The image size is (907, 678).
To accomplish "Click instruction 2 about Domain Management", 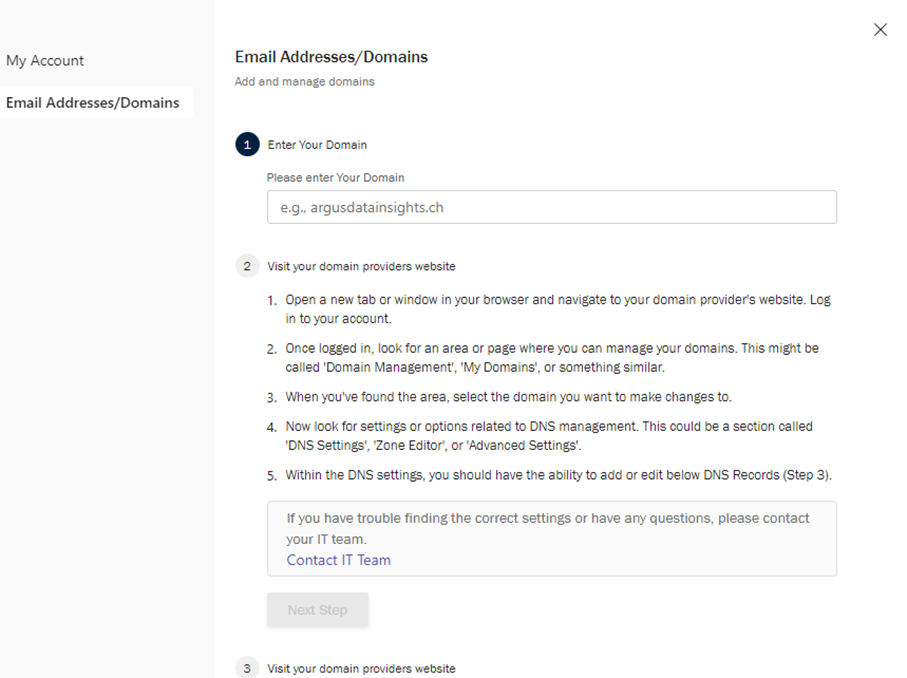I will point(551,357).
